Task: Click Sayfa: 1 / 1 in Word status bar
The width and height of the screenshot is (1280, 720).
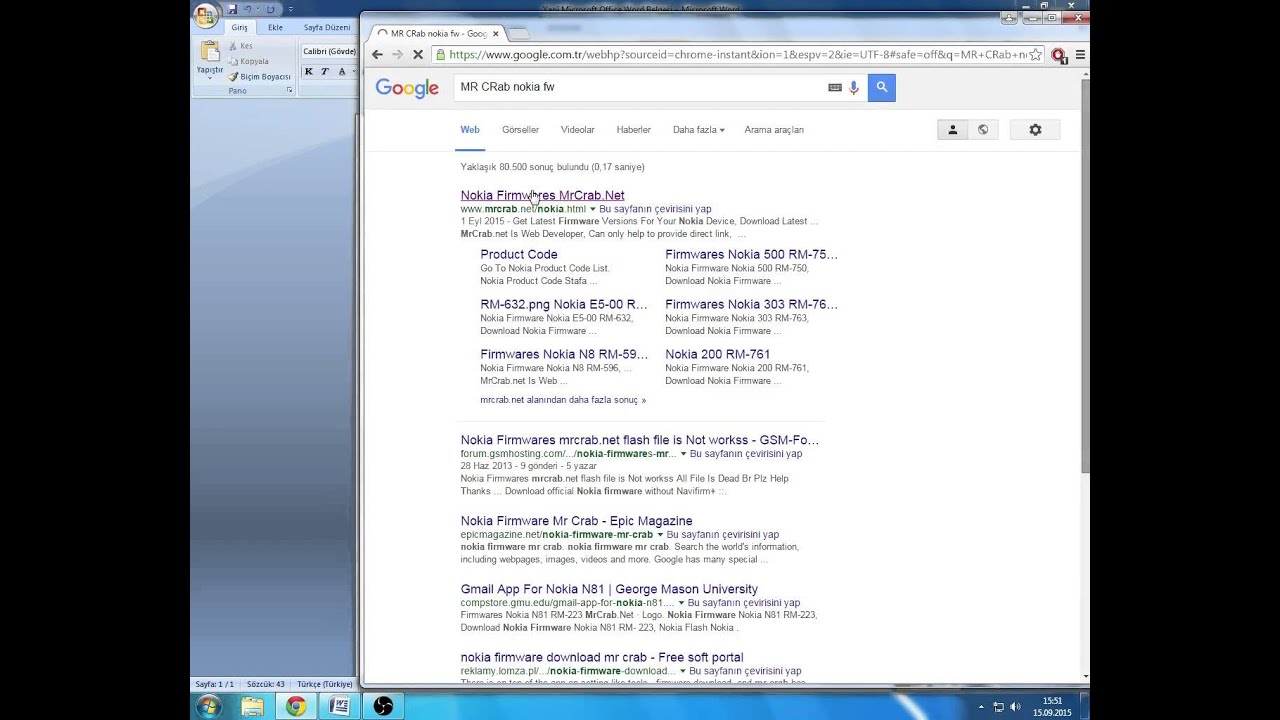Action: [x=214, y=684]
